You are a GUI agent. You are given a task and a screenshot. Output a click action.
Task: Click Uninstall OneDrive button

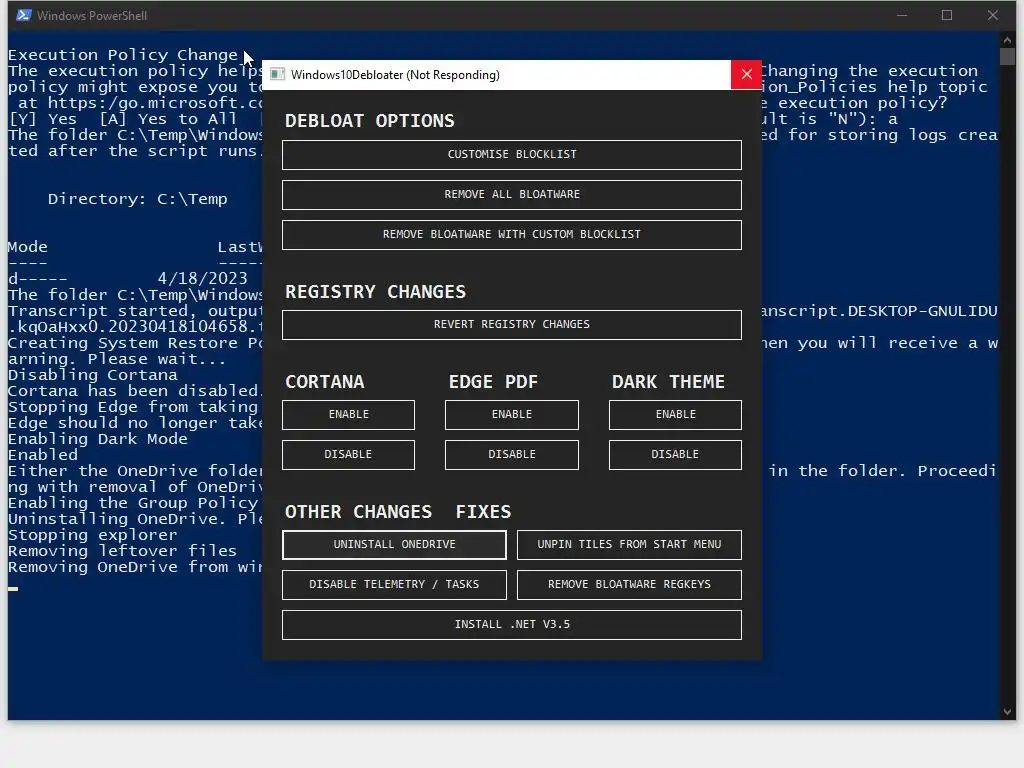point(394,545)
